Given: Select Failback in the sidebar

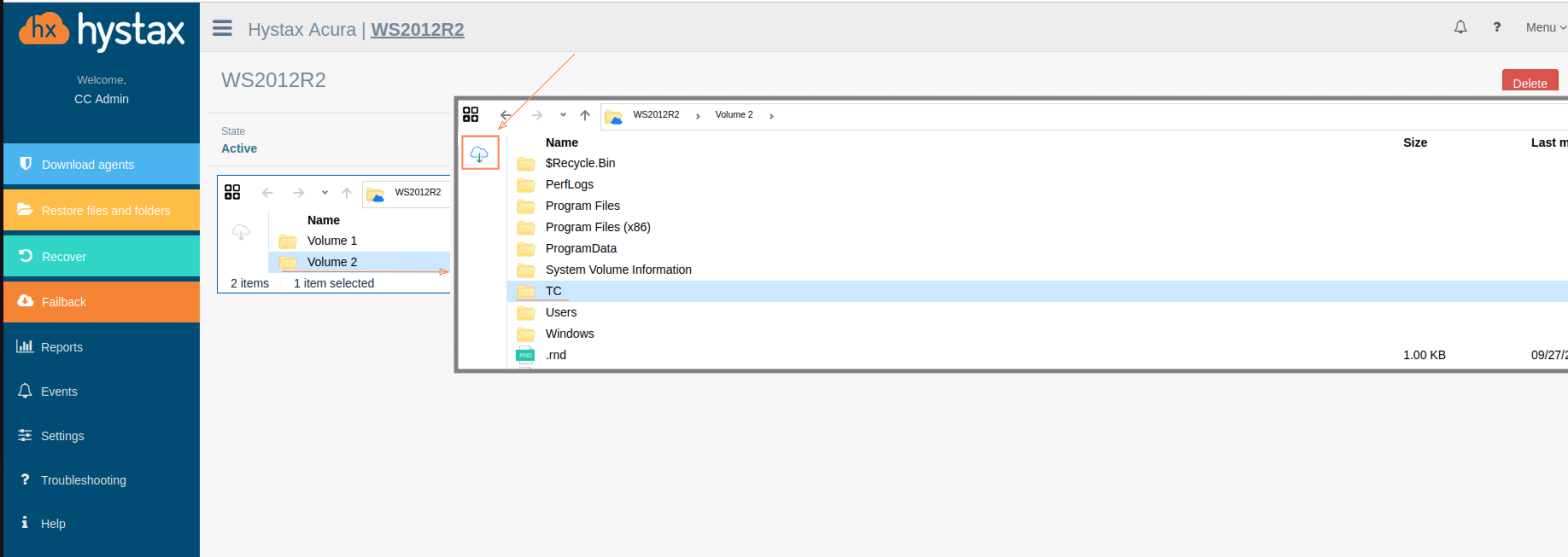Looking at the screenshot, I should 101,301.
